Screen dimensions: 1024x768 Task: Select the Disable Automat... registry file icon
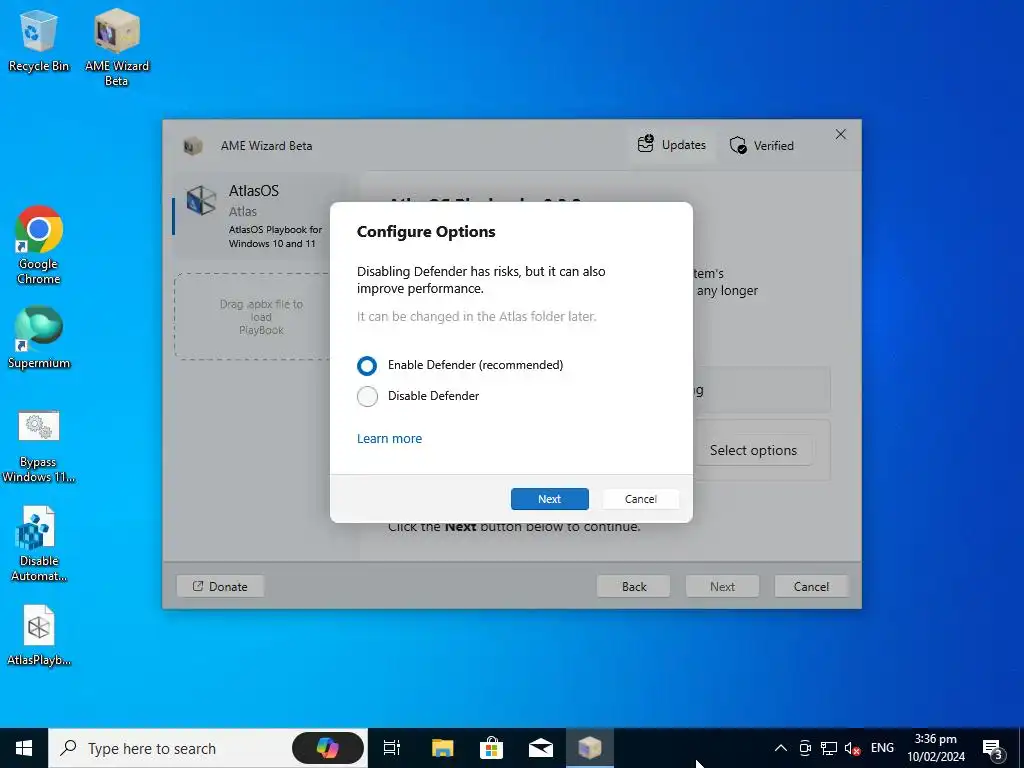point(39,544)
